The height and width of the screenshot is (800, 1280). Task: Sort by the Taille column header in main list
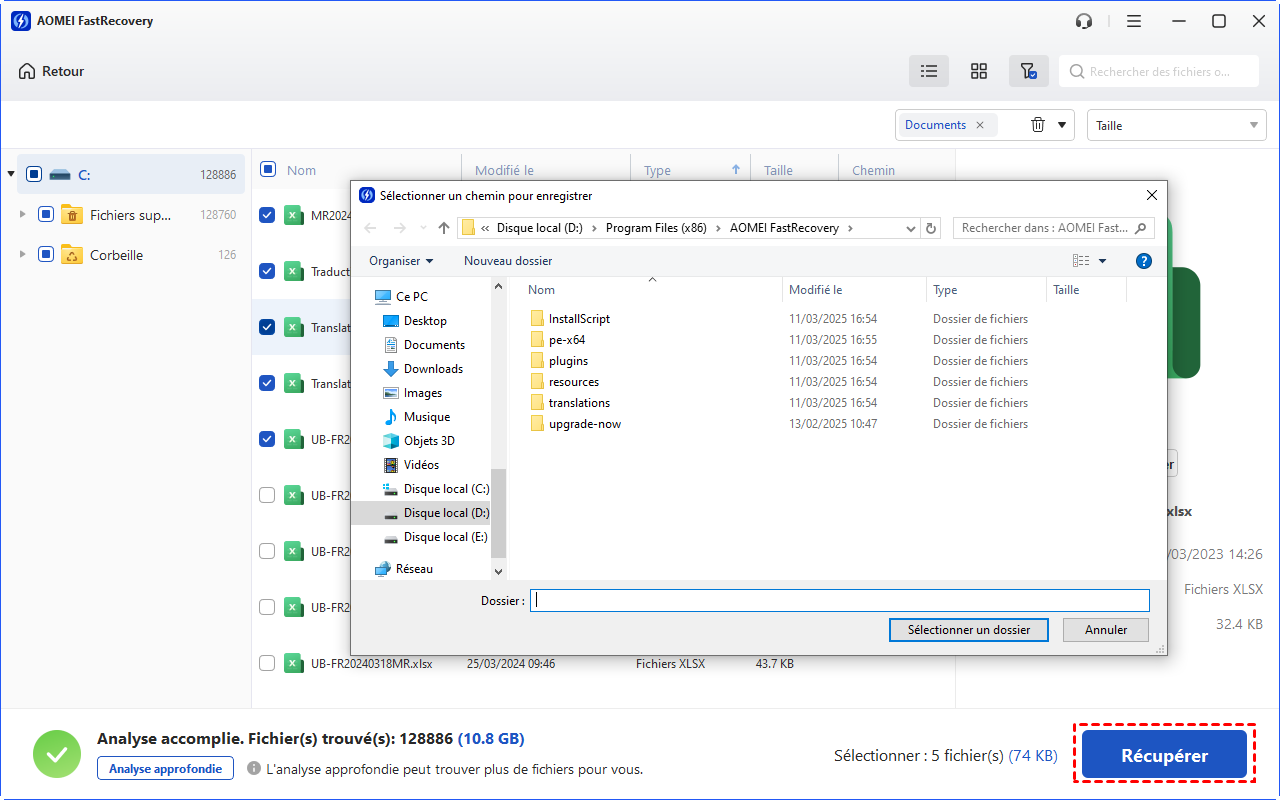(778, 170)
